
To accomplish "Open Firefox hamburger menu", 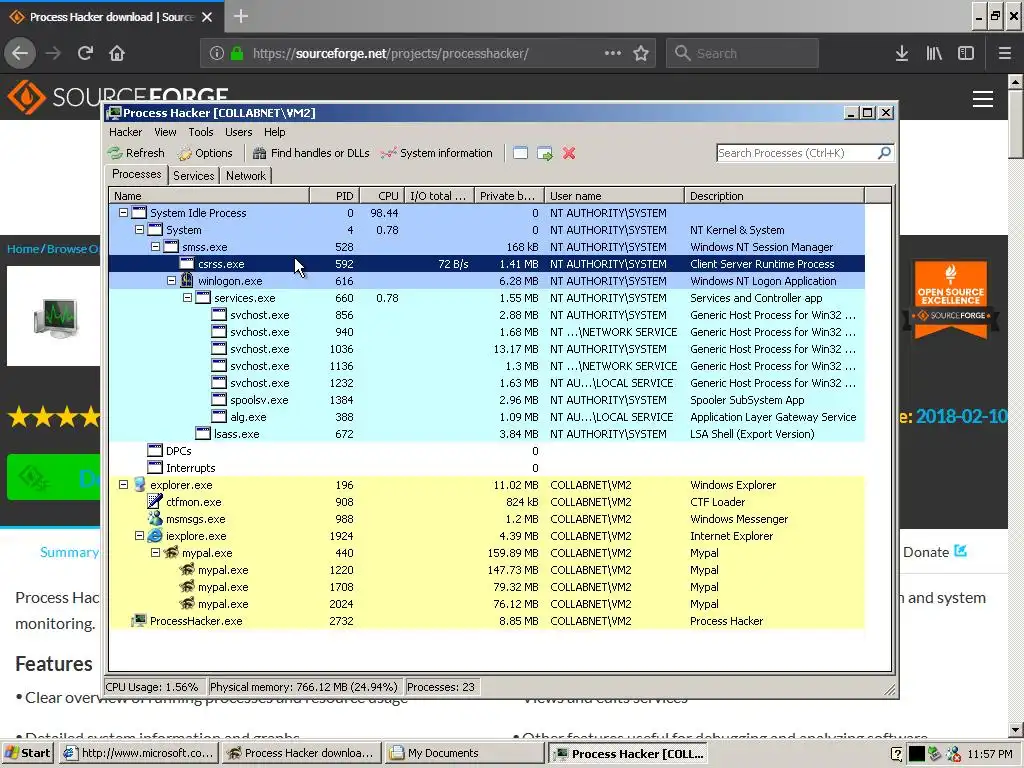I will [1005, 53].
